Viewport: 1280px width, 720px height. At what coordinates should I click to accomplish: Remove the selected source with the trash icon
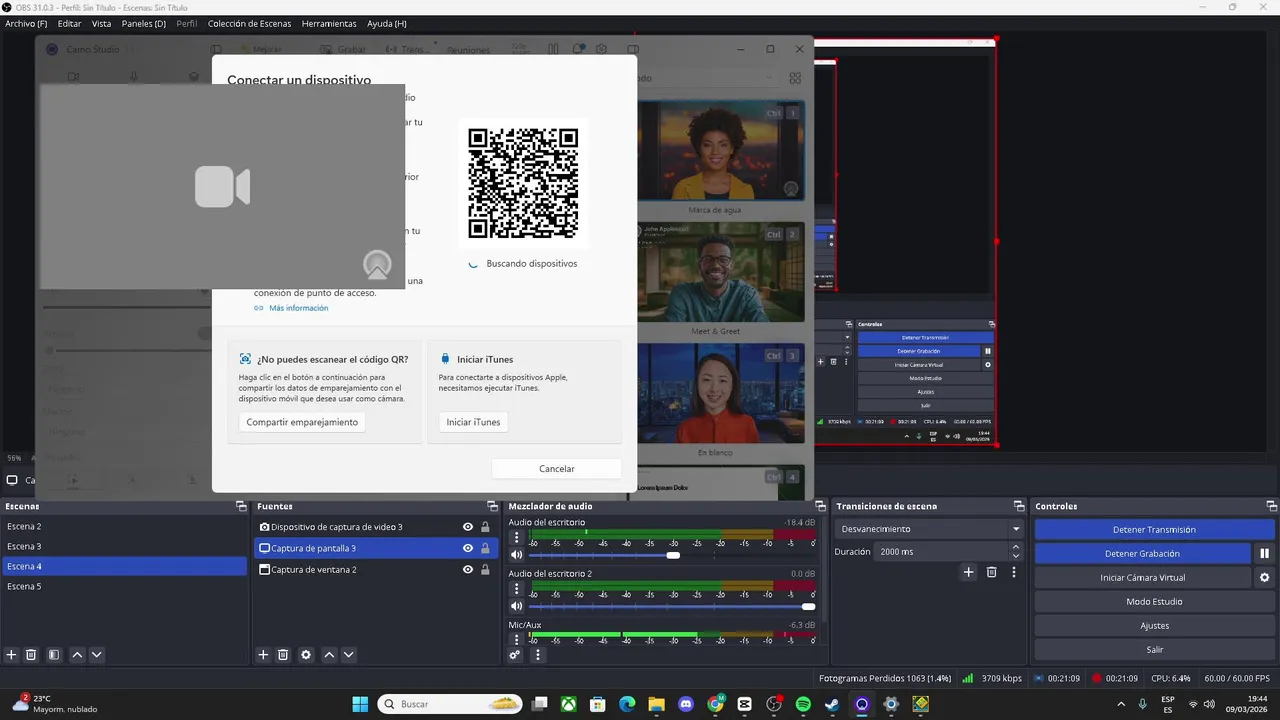coord(283,655)
